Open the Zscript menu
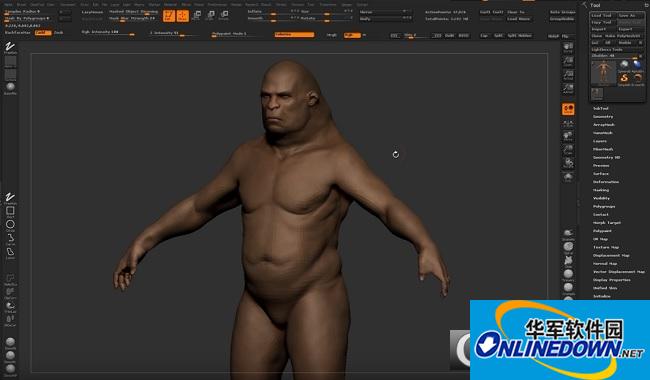Image resolution: width=650 pixels, height=380 pixels. [362, 5]
